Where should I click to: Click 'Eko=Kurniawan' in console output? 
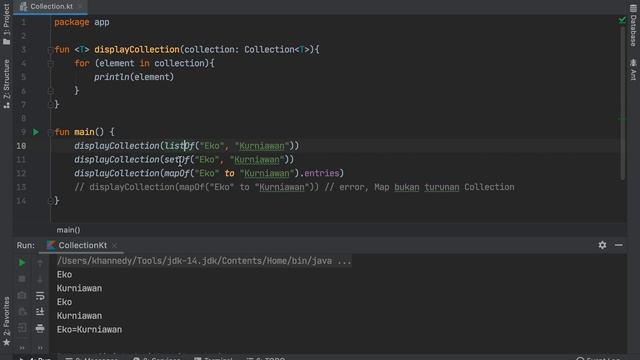coord(89,329)
